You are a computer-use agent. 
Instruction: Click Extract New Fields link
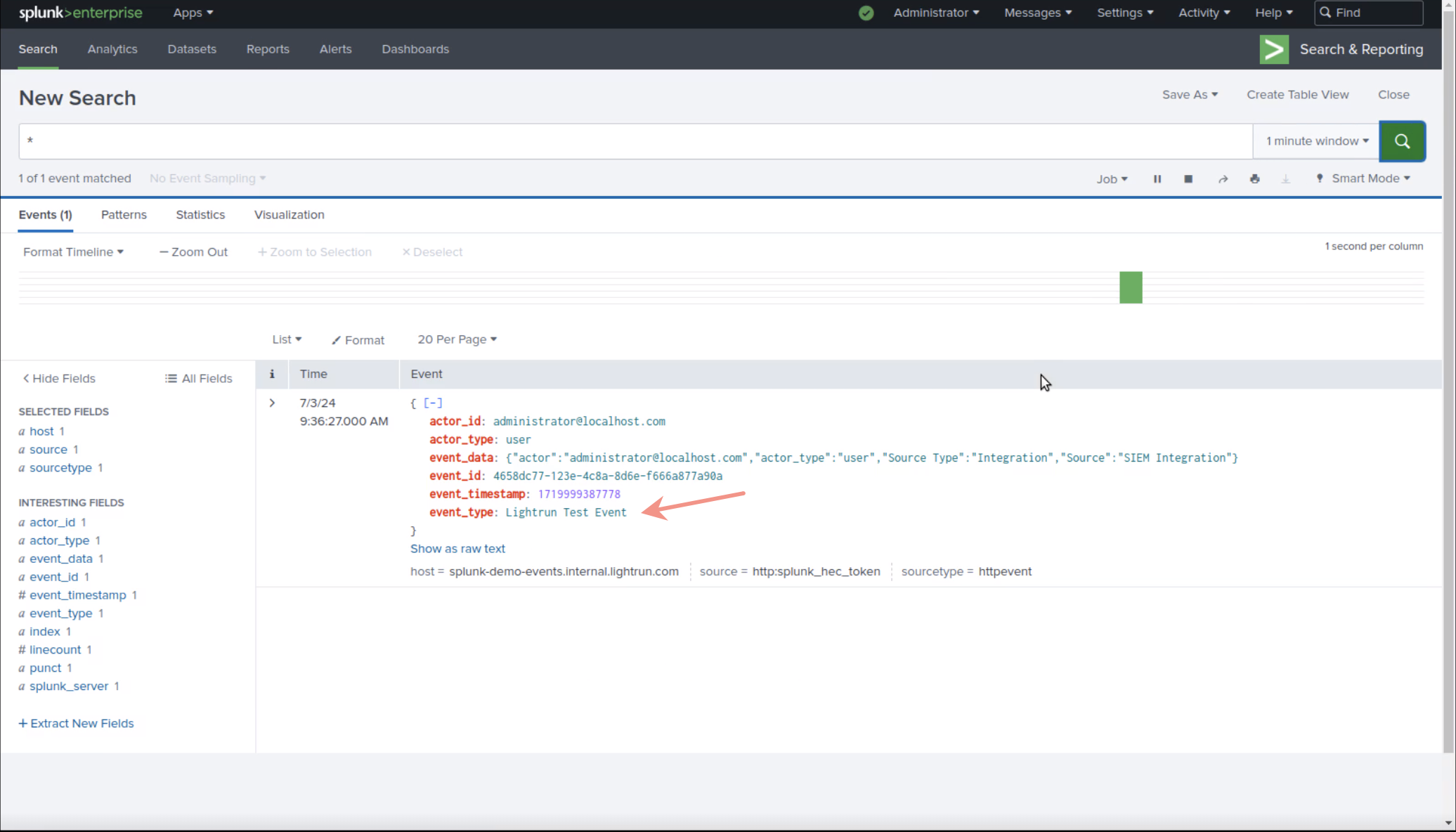[77, 723]
